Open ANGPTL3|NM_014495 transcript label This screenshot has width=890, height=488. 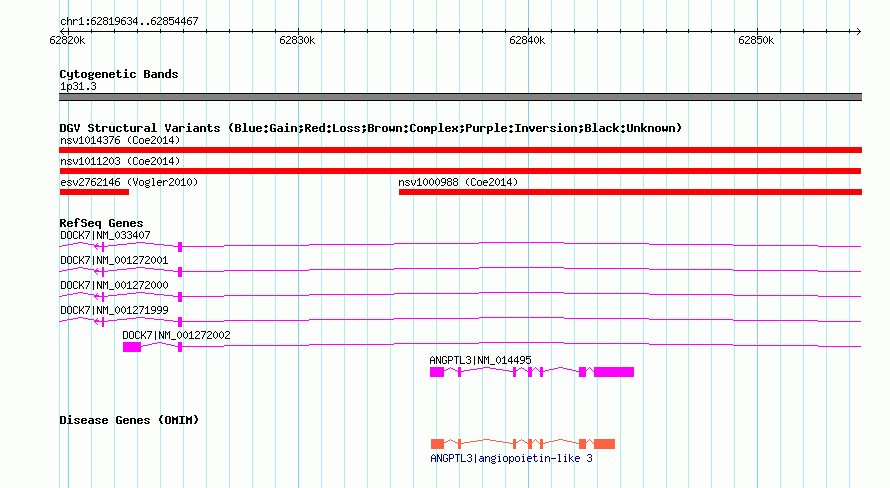pos(480,360)
